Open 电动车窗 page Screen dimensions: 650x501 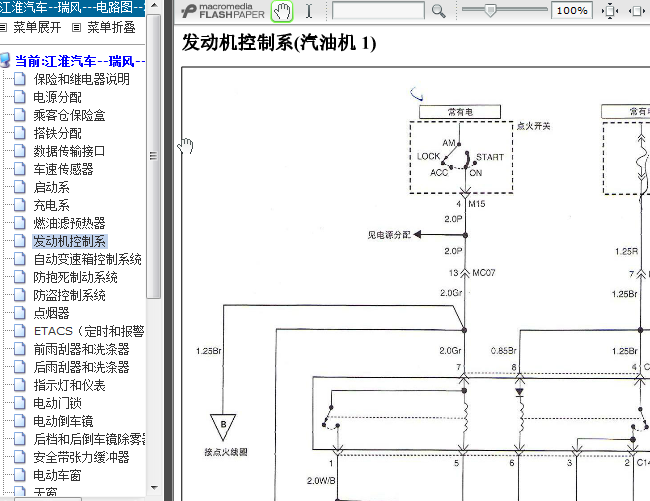point(58,475)
